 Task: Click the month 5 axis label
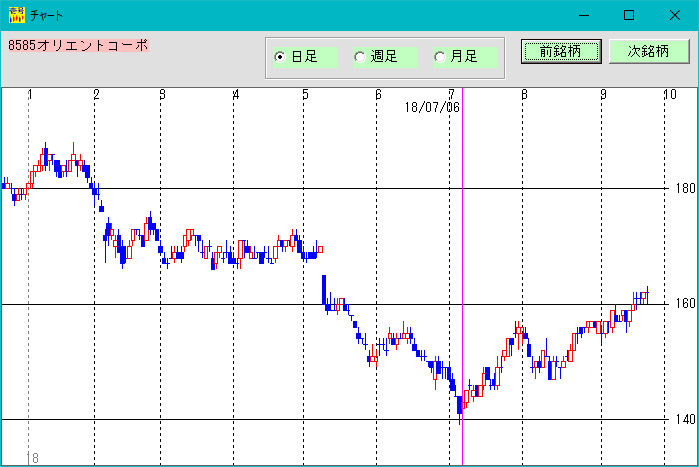[x=305, y=94]
